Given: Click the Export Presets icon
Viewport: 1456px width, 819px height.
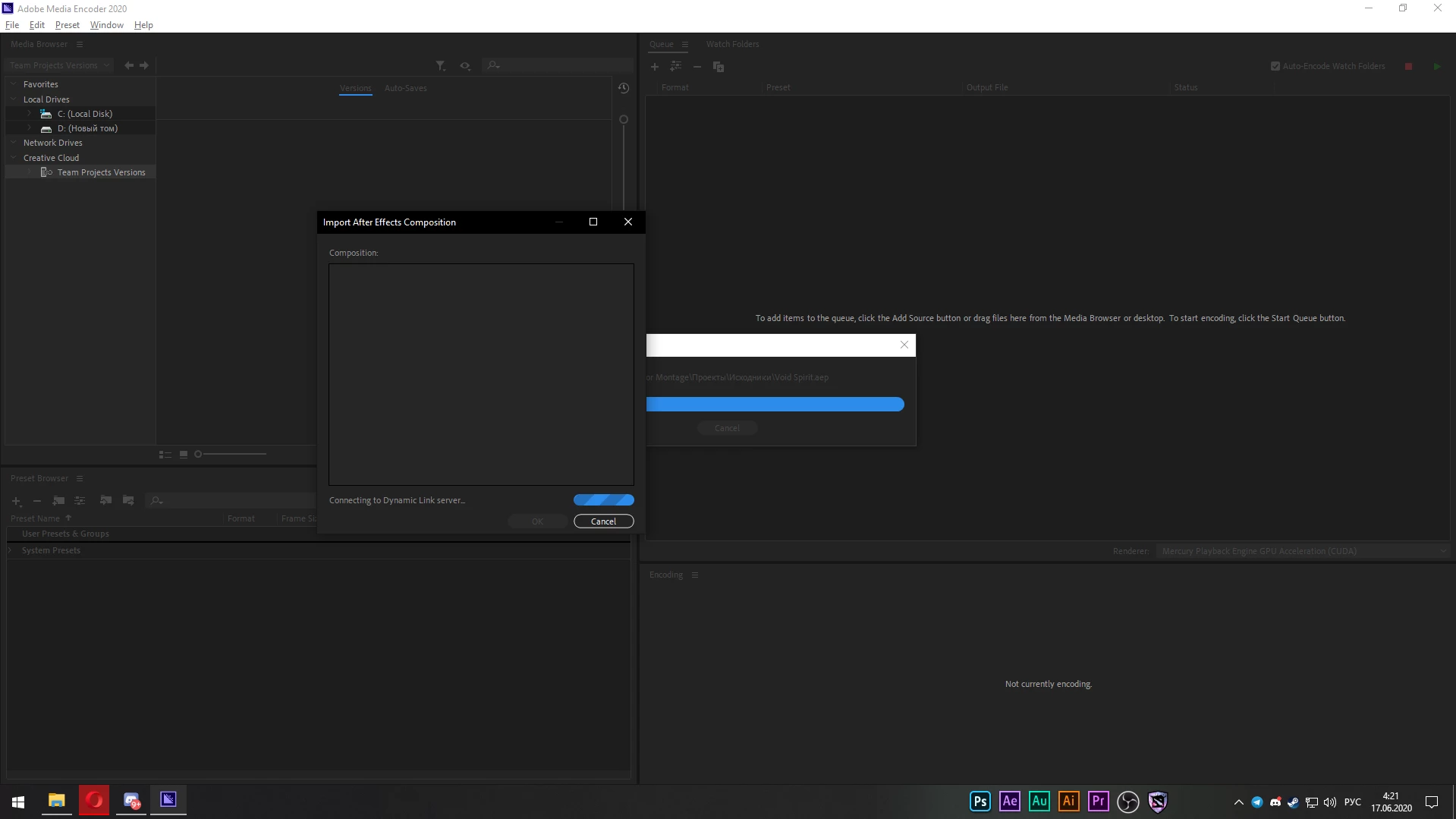Looking at the screenshot, I should pos(128,501).
